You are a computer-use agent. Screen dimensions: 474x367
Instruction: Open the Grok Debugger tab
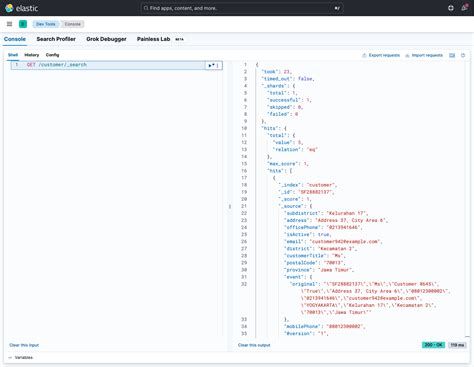106,39
